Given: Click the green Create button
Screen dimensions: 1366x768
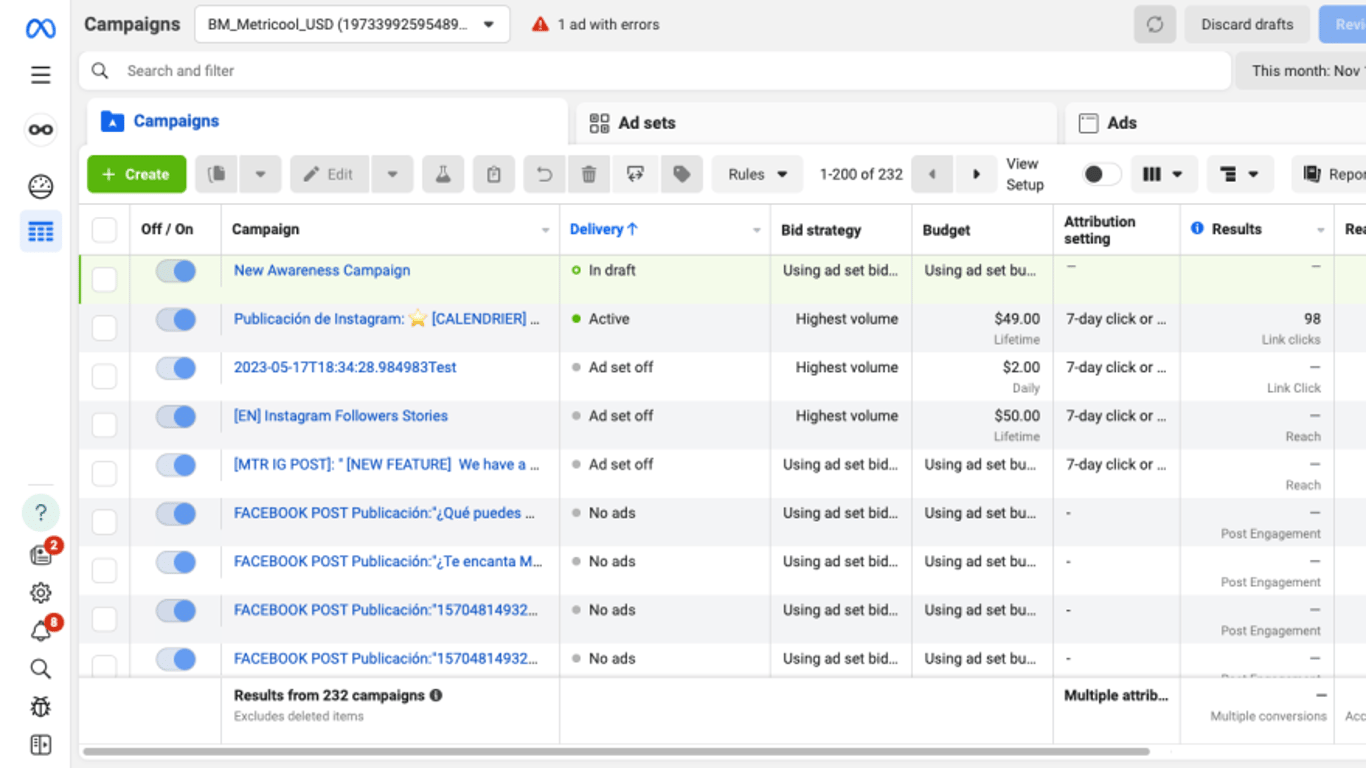Looking at the screenshot, I should [x=136, y=174].
